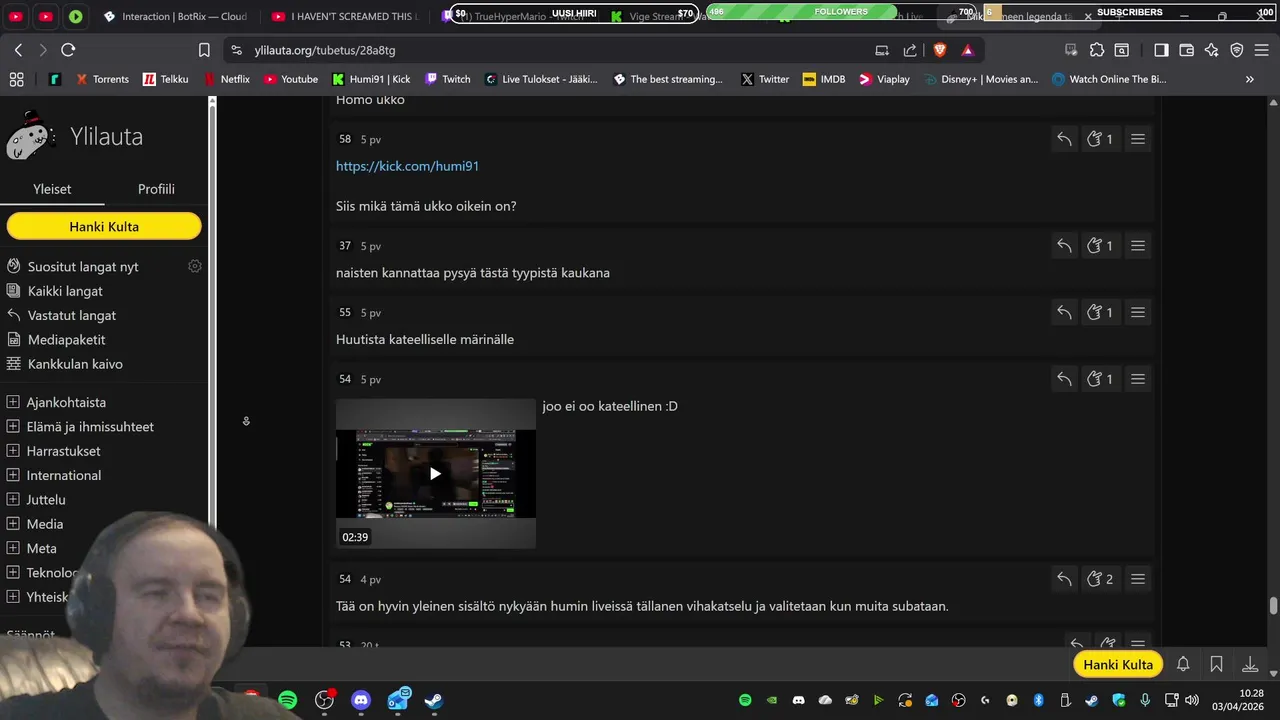Upvote the 'Tää on hyvin yleinen' post

(x=1100, y=579)
